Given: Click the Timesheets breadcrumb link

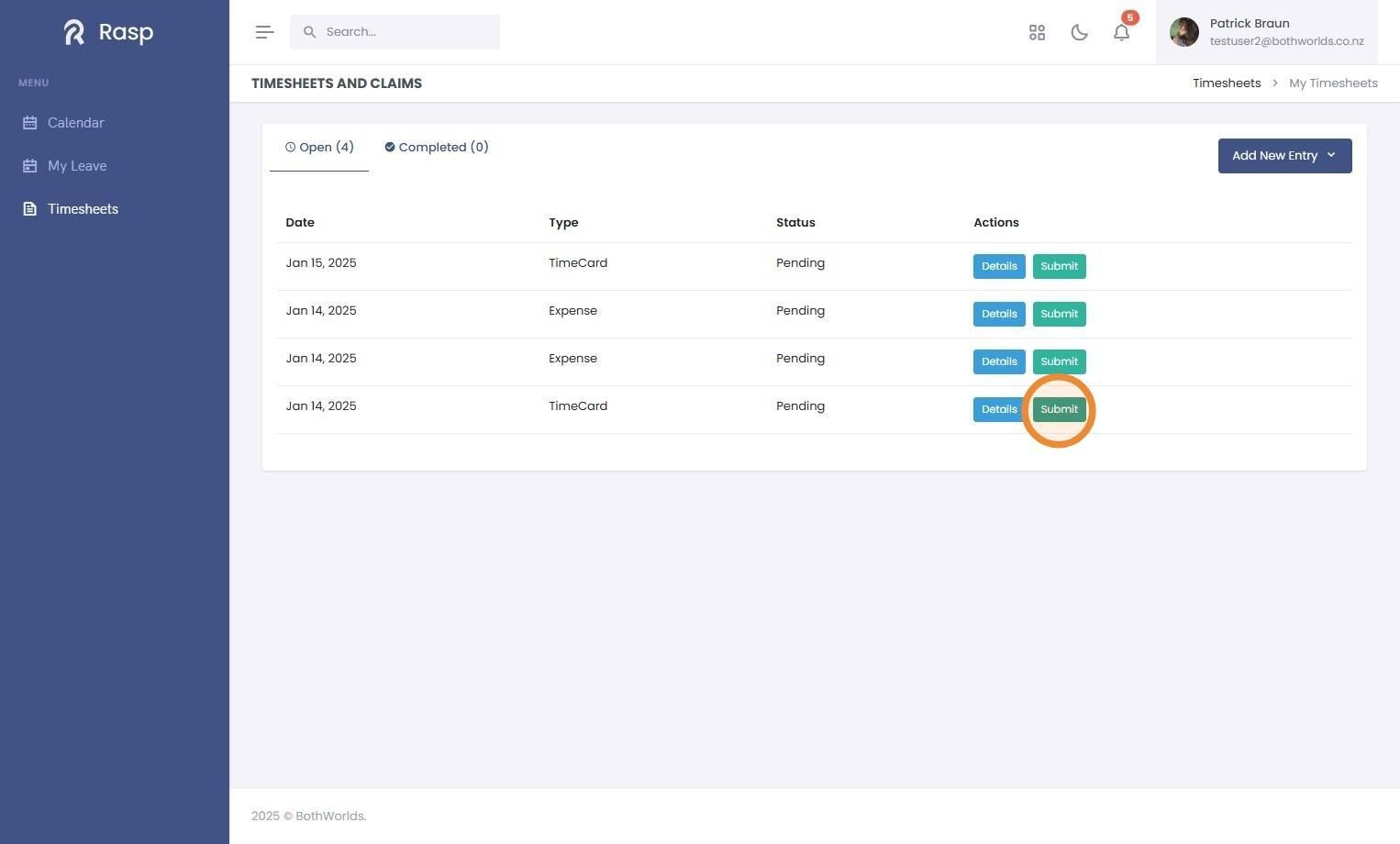Looking at the screenshot, I should (1227, 83).
